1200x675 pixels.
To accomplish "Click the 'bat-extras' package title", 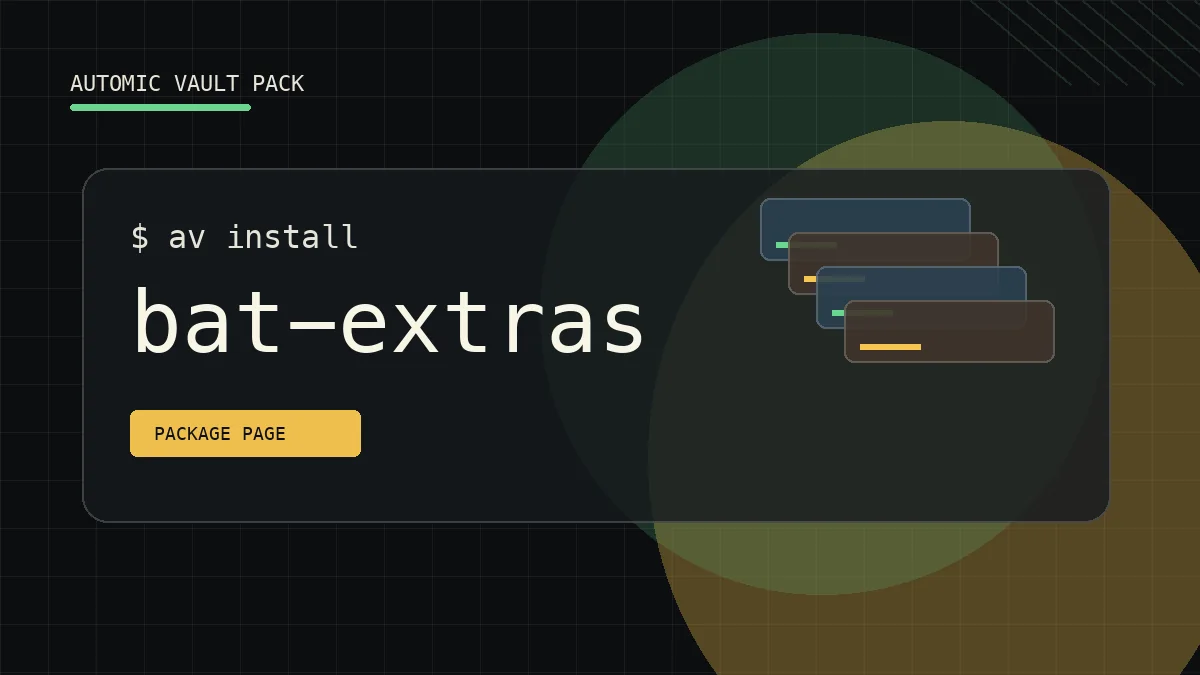I will (389, 322).
